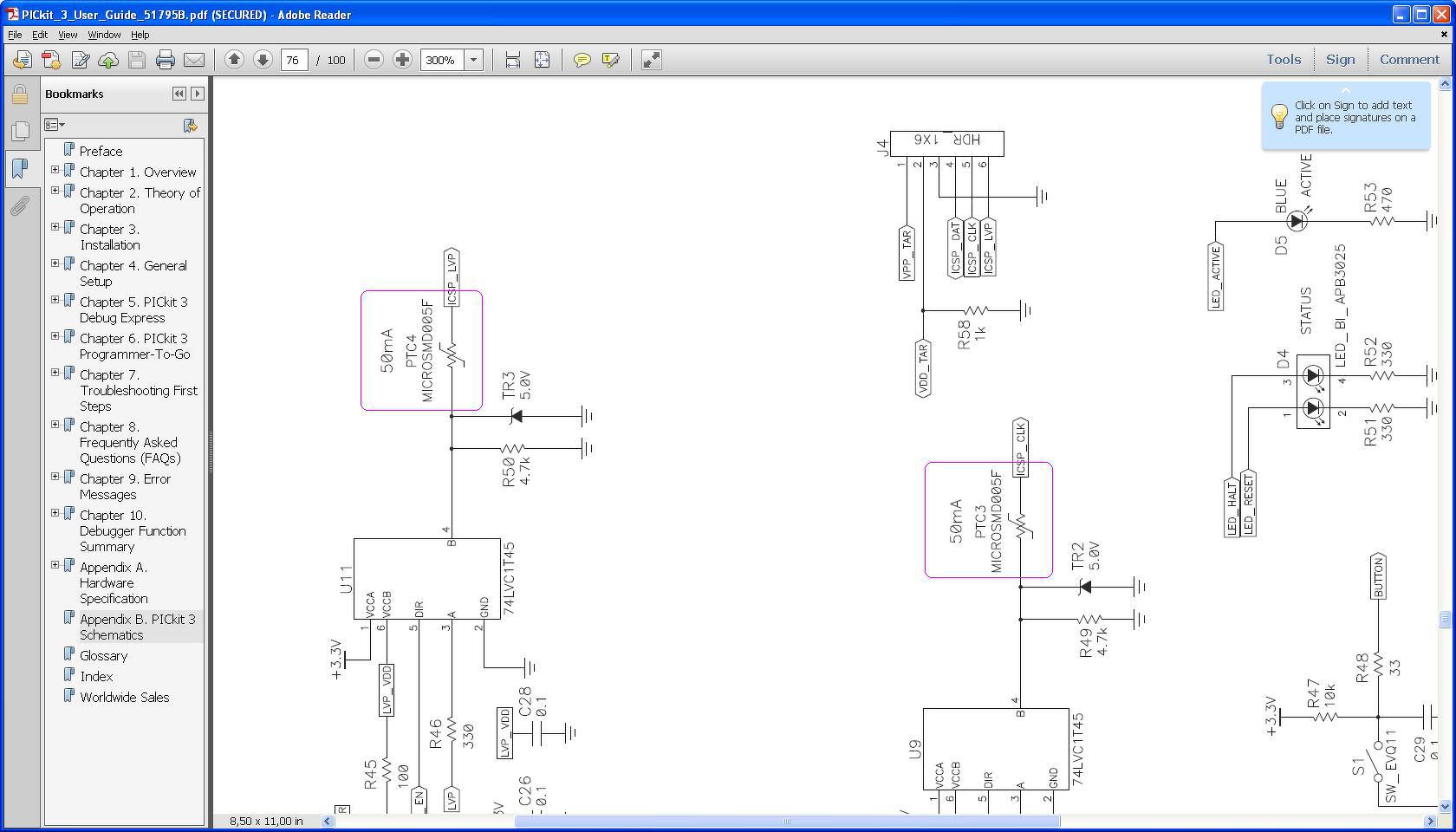Viewport: 1456px width, 832px height.
Task: Click the cloud upload toolbar icon
Action: tap(108, 60)
